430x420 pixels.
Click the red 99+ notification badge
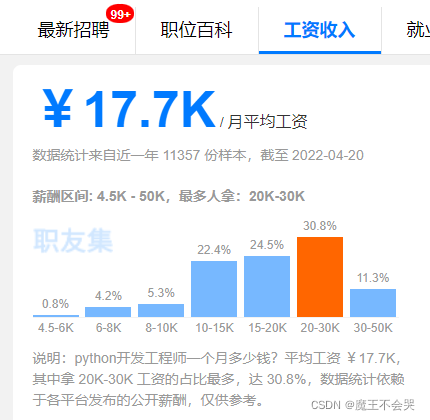pyautogui.click(x=120, y=14)
